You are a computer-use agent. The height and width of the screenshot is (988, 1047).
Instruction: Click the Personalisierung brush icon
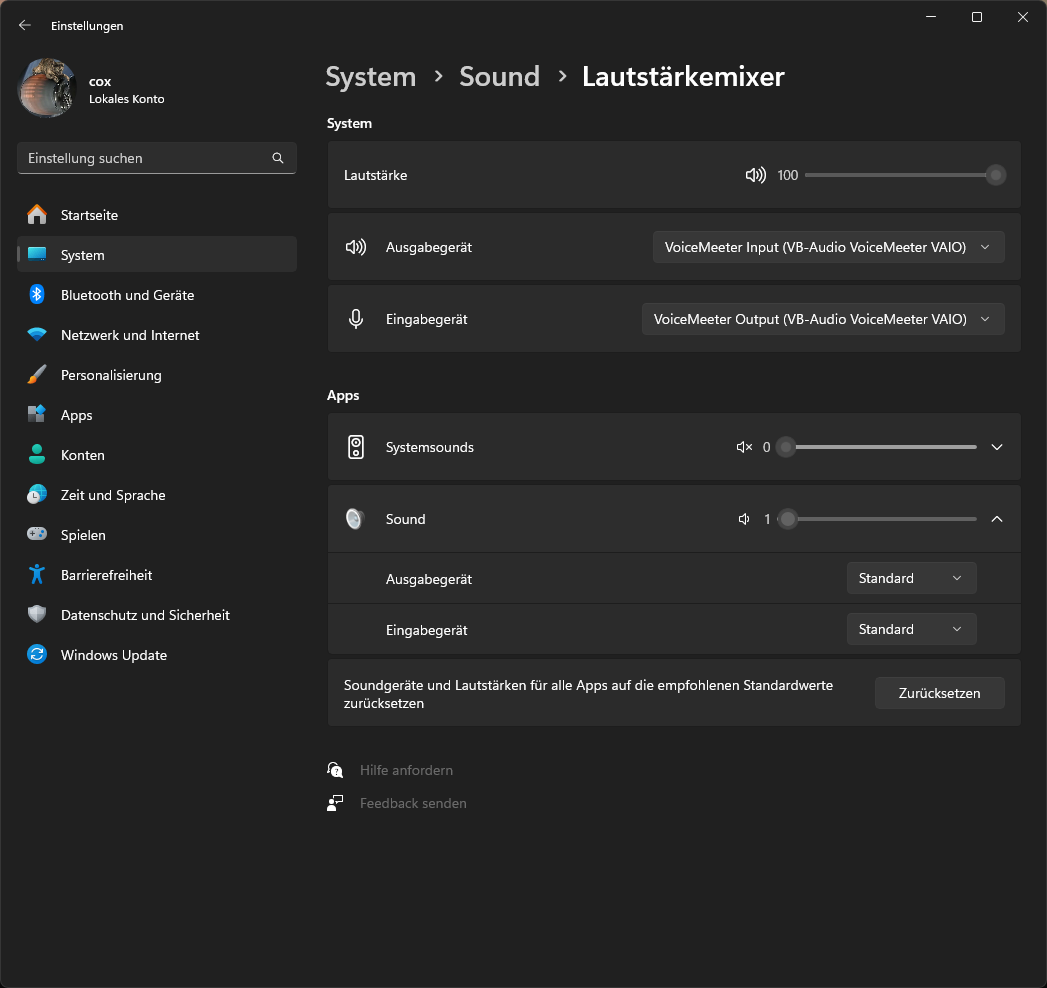(37, 375)
